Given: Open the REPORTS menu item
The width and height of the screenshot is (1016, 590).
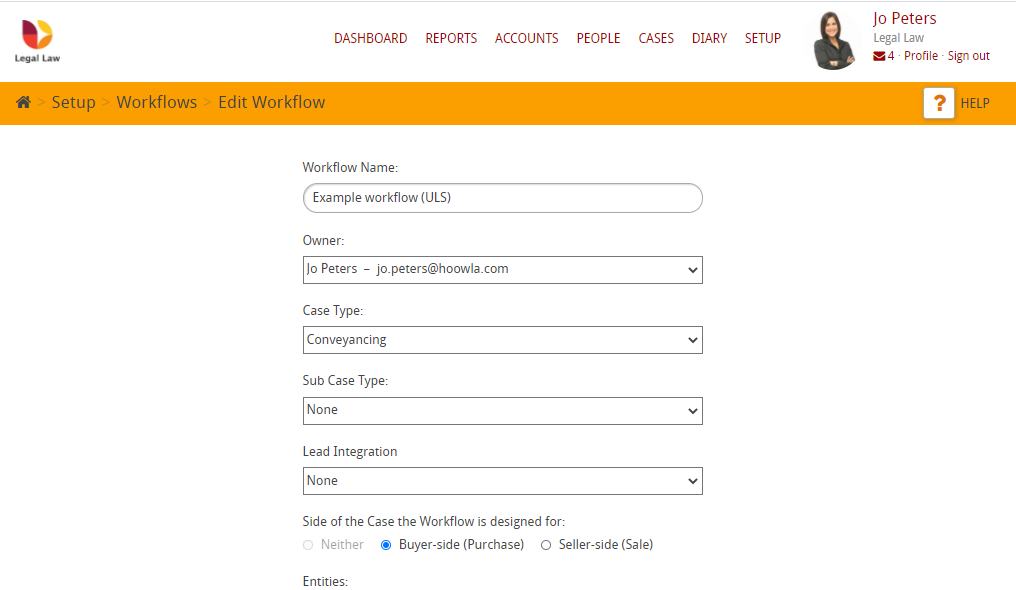Looking at the screenshot, I should (x=451, y=38).
